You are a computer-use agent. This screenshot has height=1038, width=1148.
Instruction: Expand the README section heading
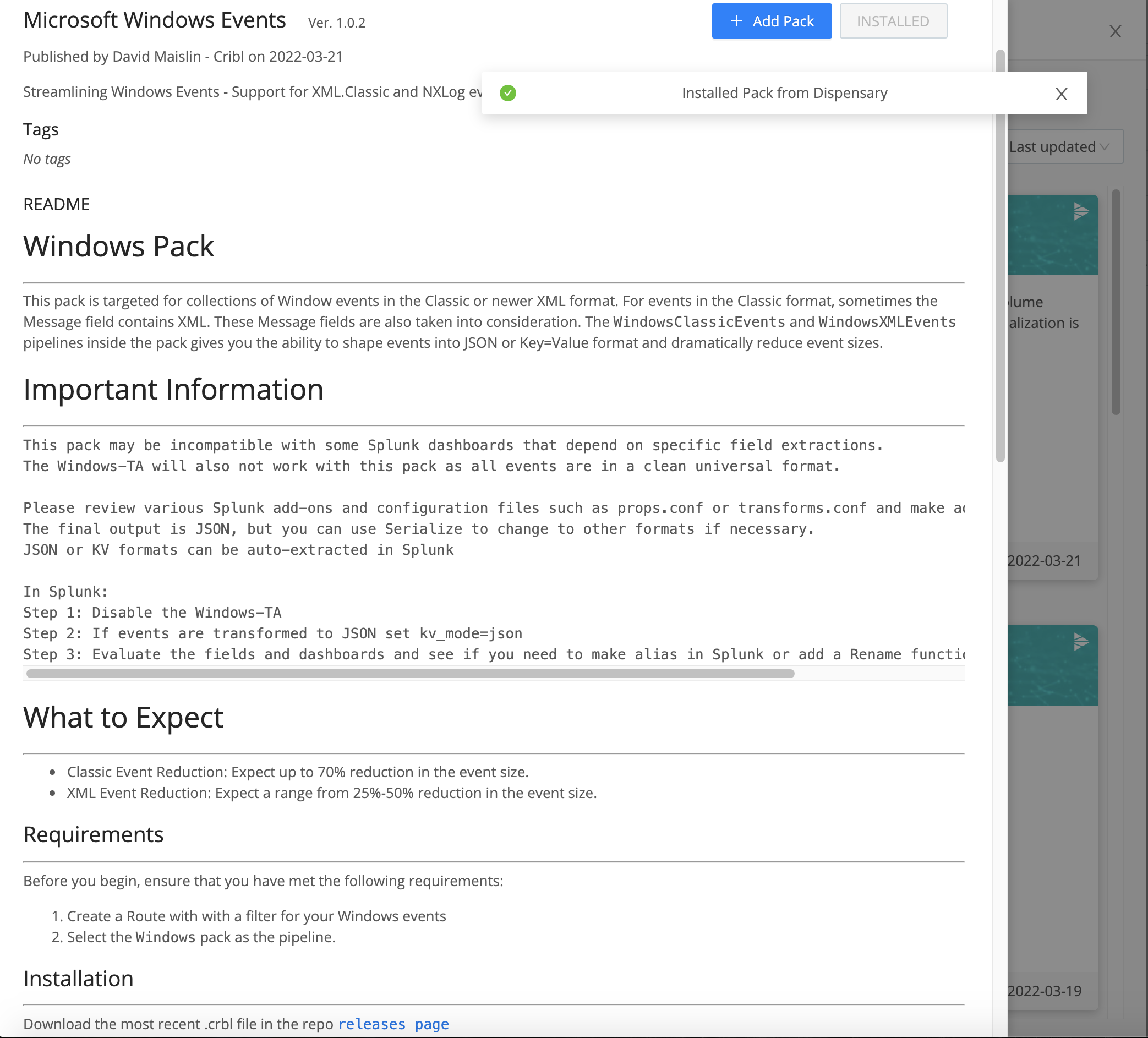tap(56, 203)
